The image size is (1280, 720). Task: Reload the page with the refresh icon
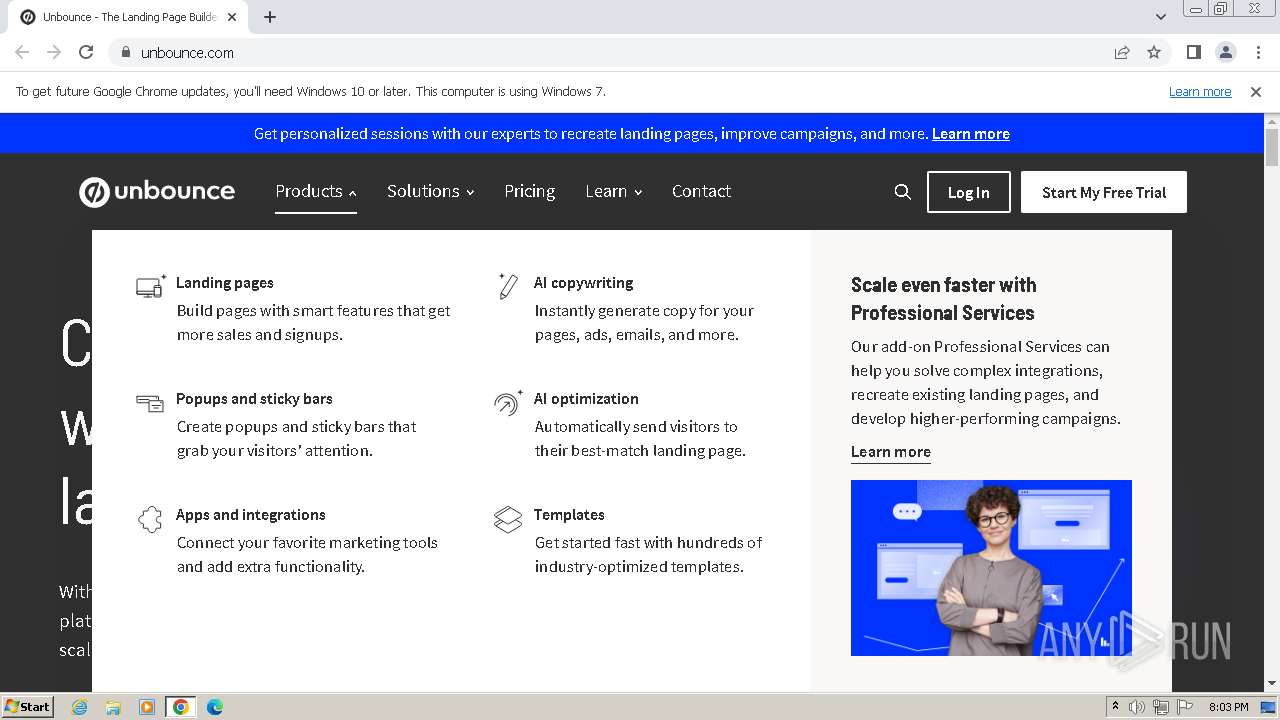pyautogui.click(x=86, y=52)
